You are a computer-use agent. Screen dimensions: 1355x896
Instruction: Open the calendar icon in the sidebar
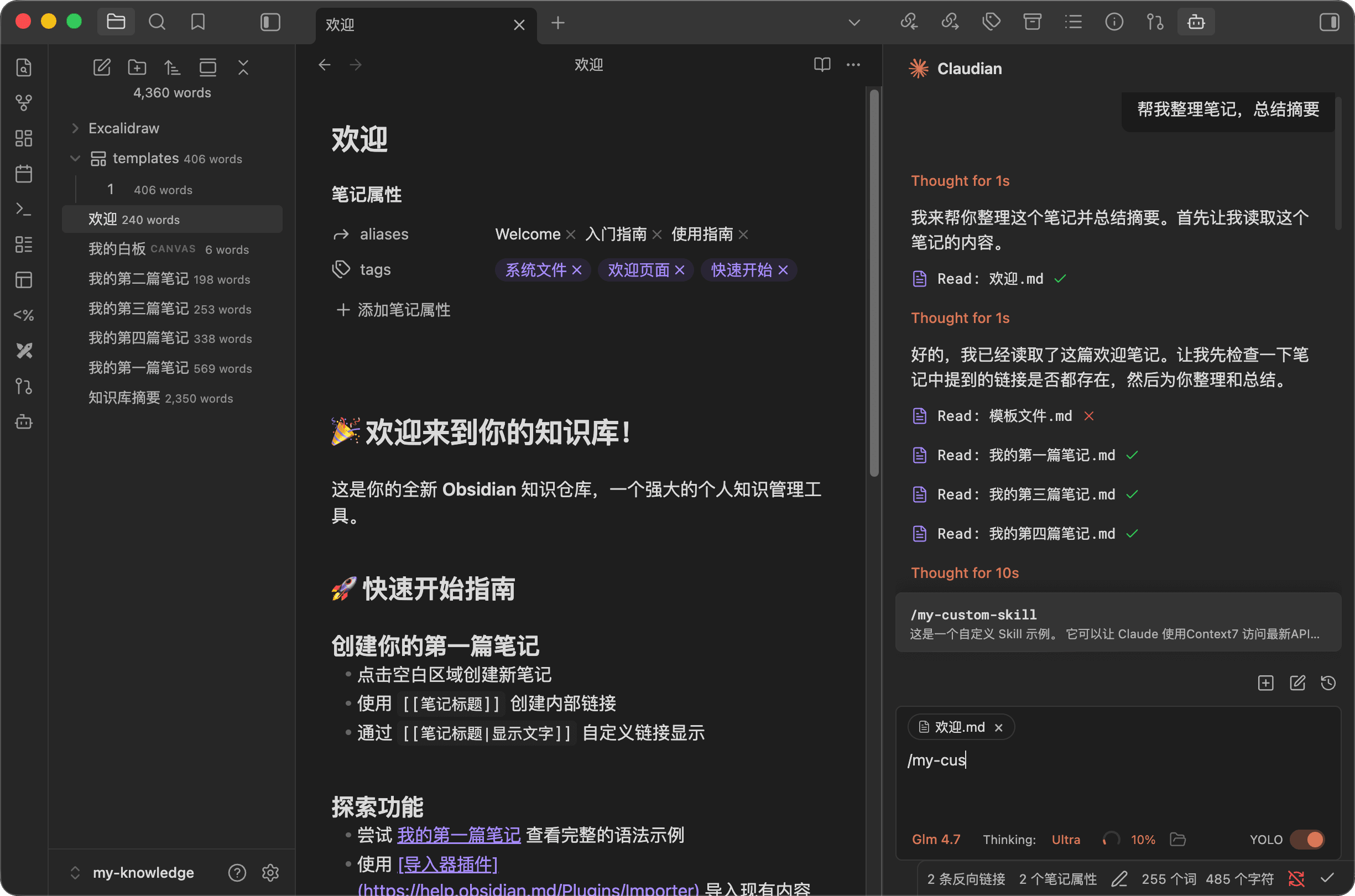point(23,174)
